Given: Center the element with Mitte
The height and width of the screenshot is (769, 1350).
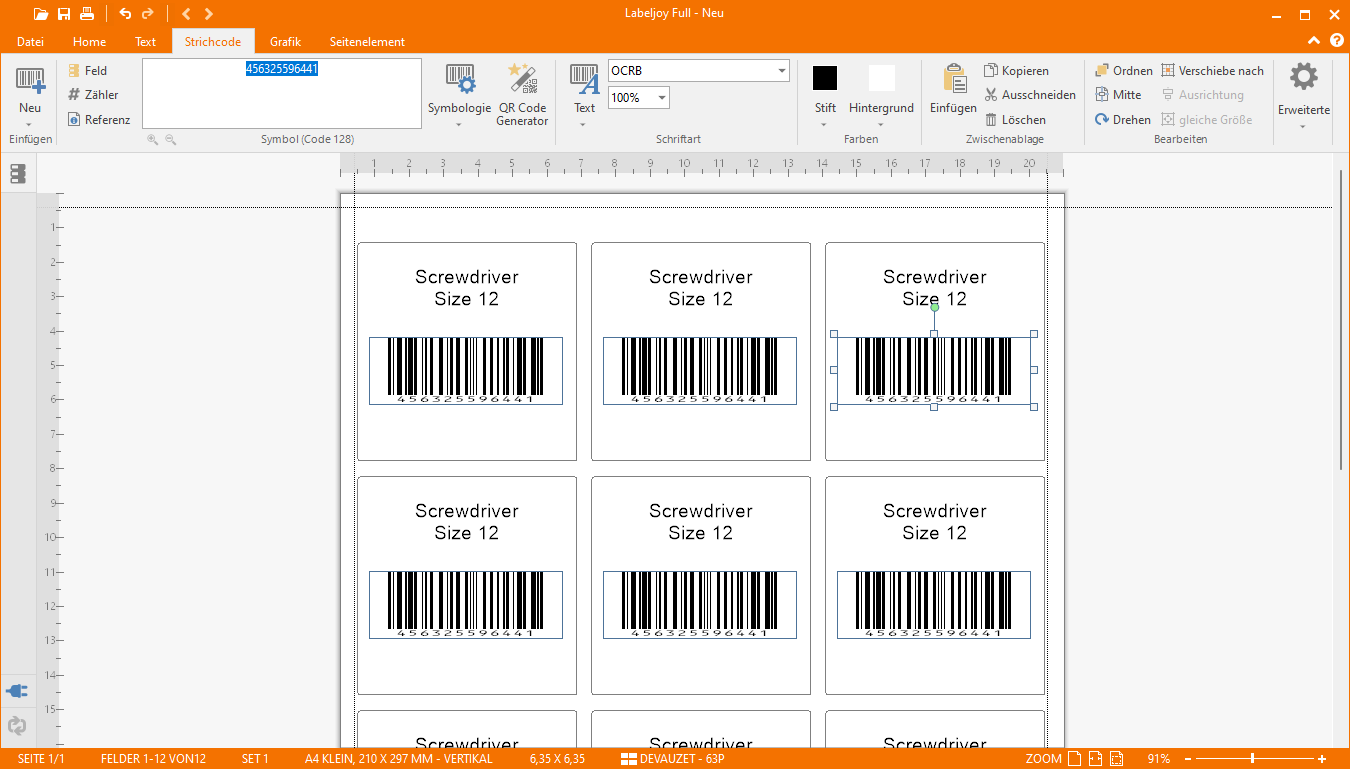Looking at the screenshot, I should 1118,95.
